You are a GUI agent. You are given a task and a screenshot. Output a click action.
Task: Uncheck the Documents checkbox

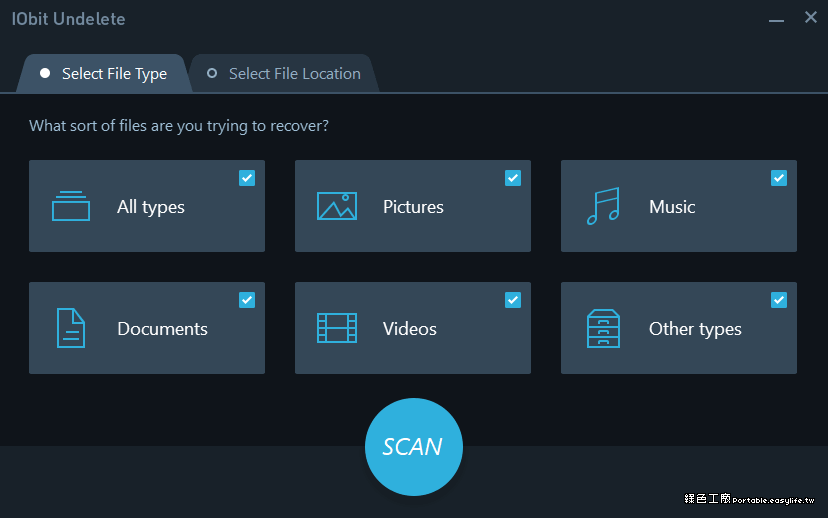pos(247,300)
